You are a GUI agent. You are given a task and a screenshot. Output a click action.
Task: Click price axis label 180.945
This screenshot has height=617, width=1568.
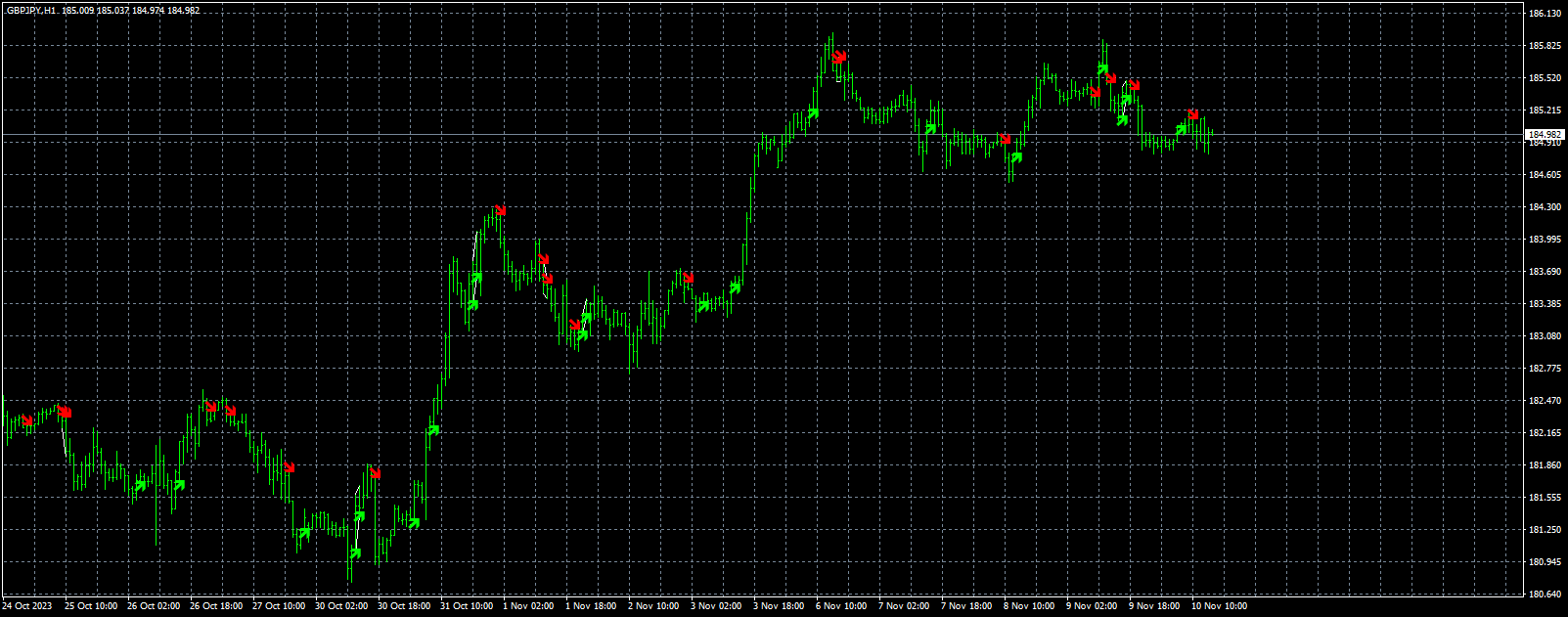[1545, 562]
